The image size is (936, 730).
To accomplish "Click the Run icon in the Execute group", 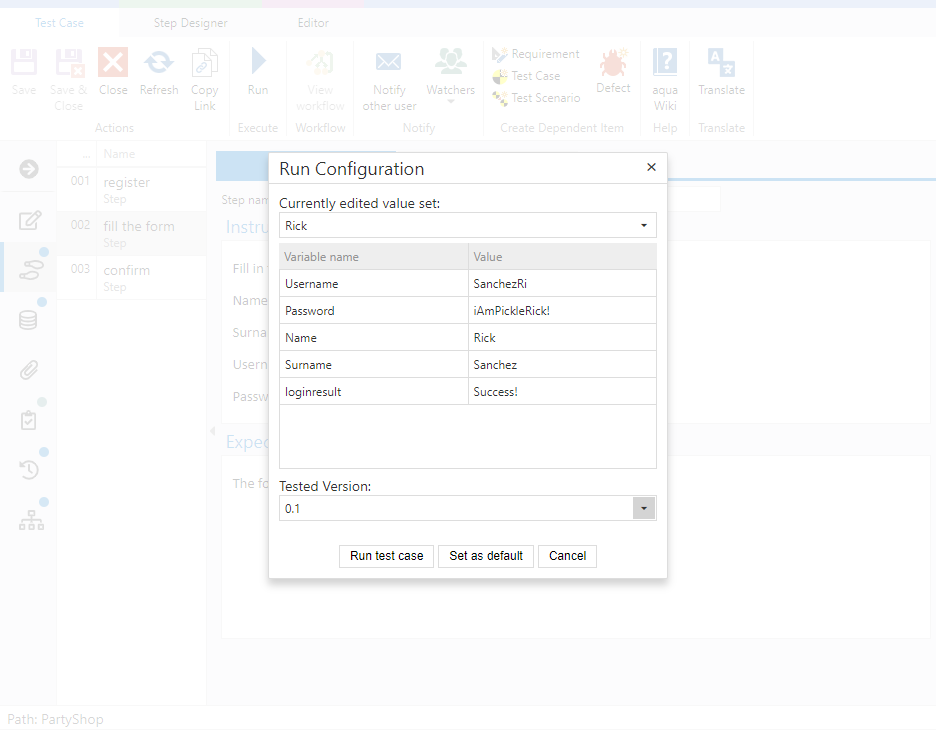I will (x=258, y=62).
